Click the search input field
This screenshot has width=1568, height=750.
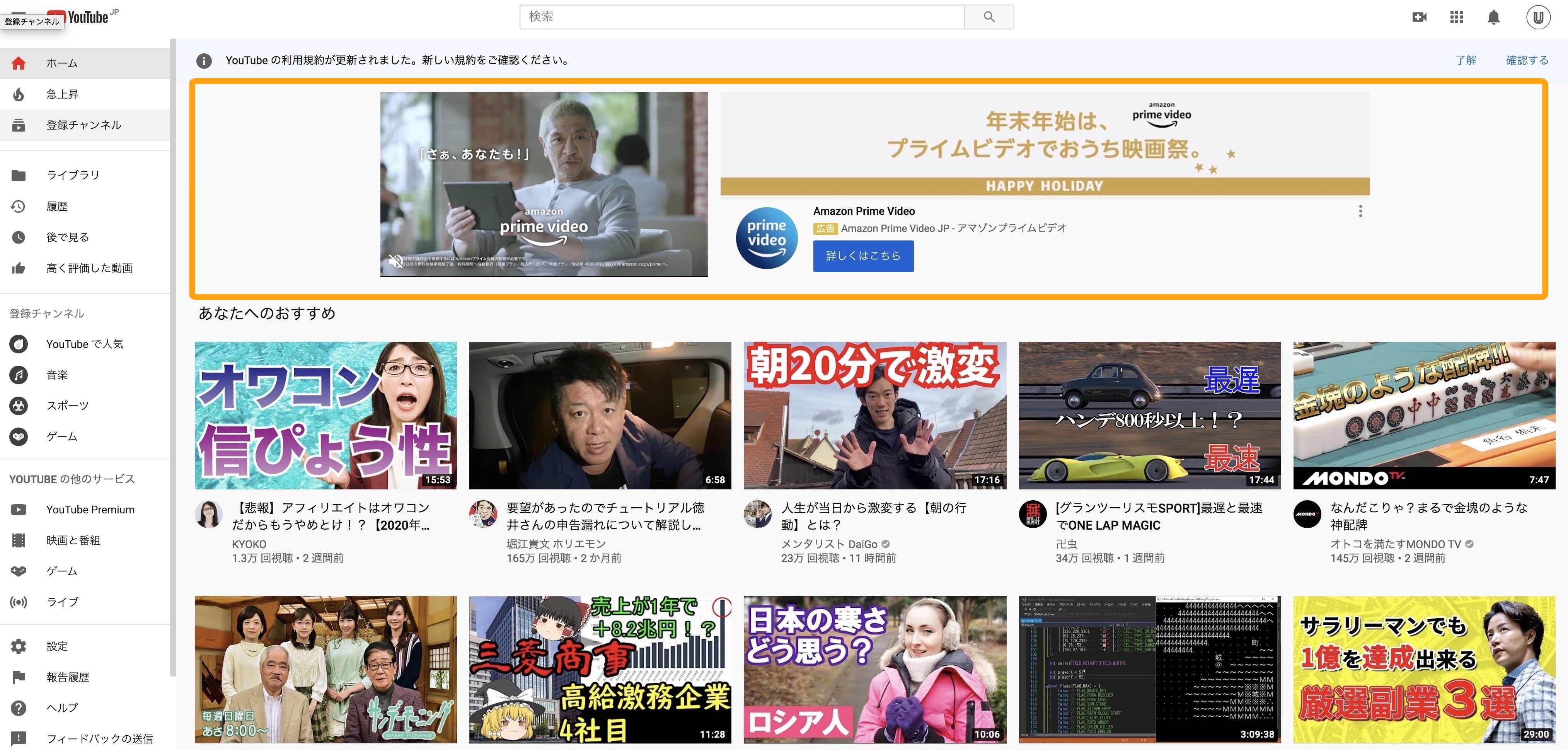pos(742,17)
